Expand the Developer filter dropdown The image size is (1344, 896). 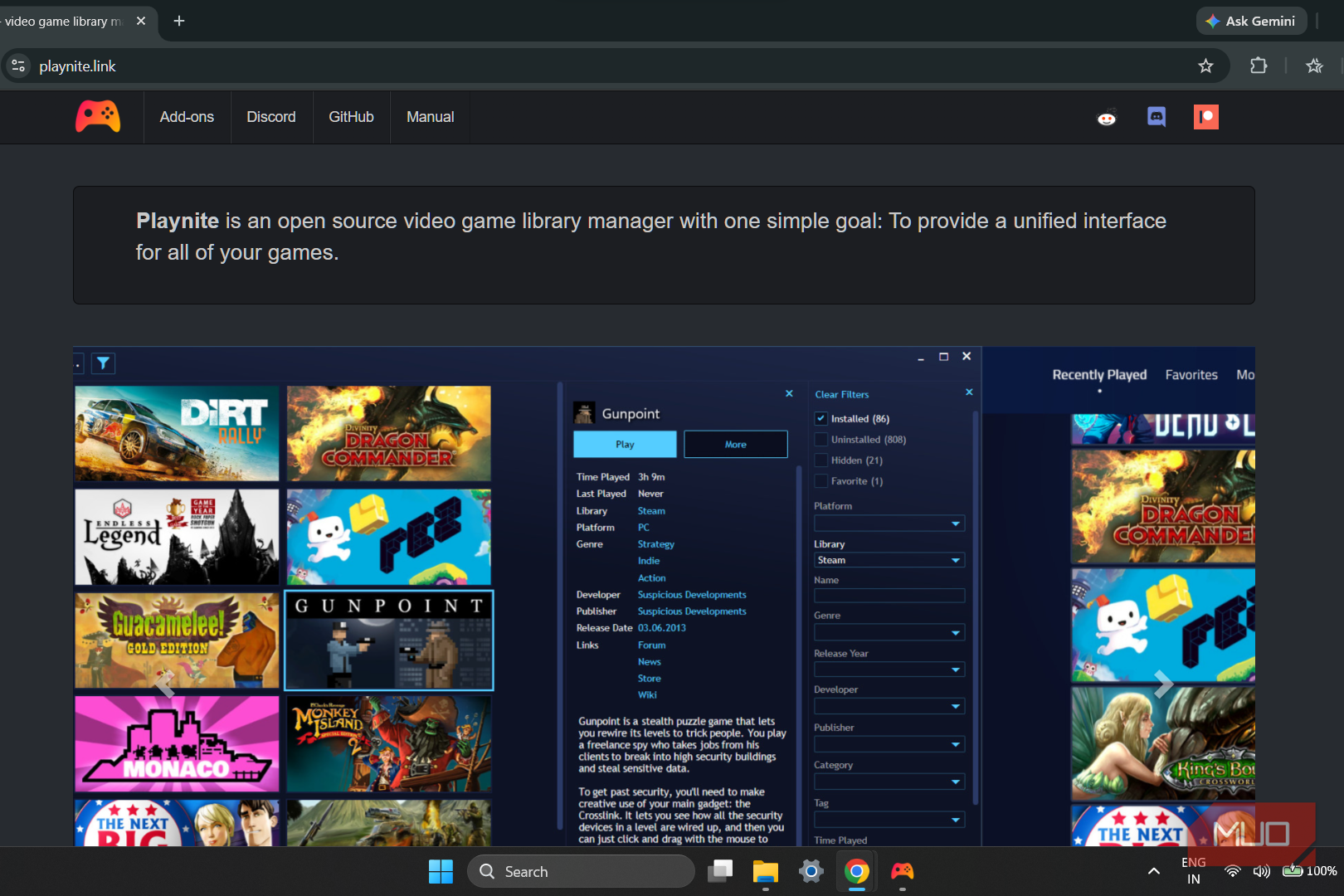pyautogui.click(x=889, y=706)
